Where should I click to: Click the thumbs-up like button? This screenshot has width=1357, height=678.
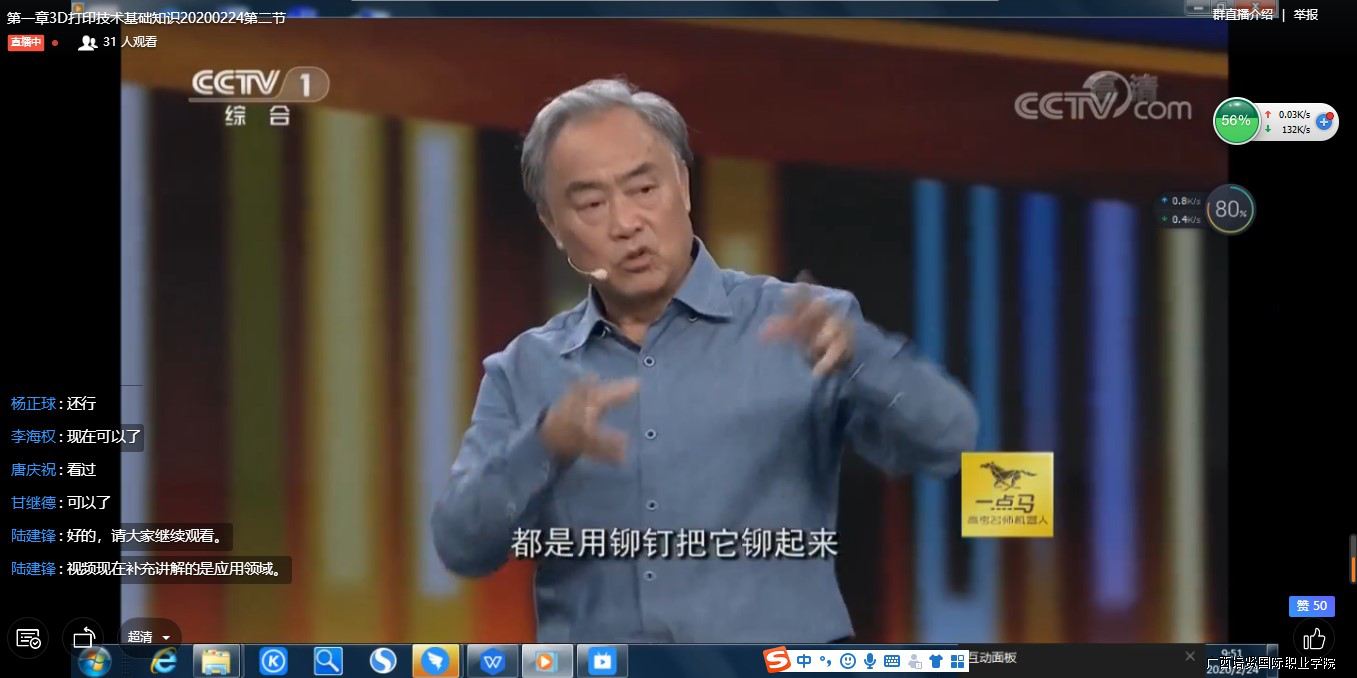tap(1314, 638)
